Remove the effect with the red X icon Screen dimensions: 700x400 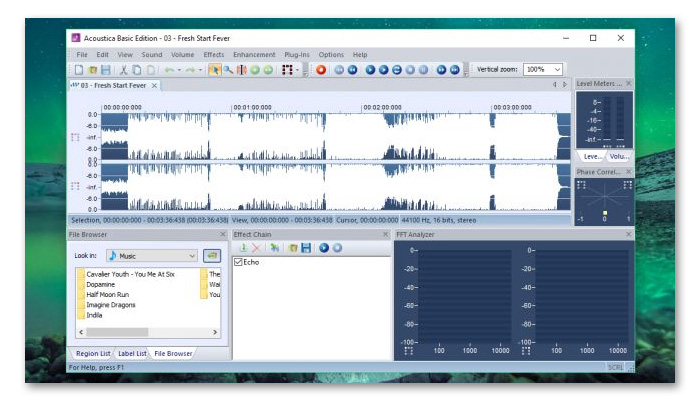255,247
